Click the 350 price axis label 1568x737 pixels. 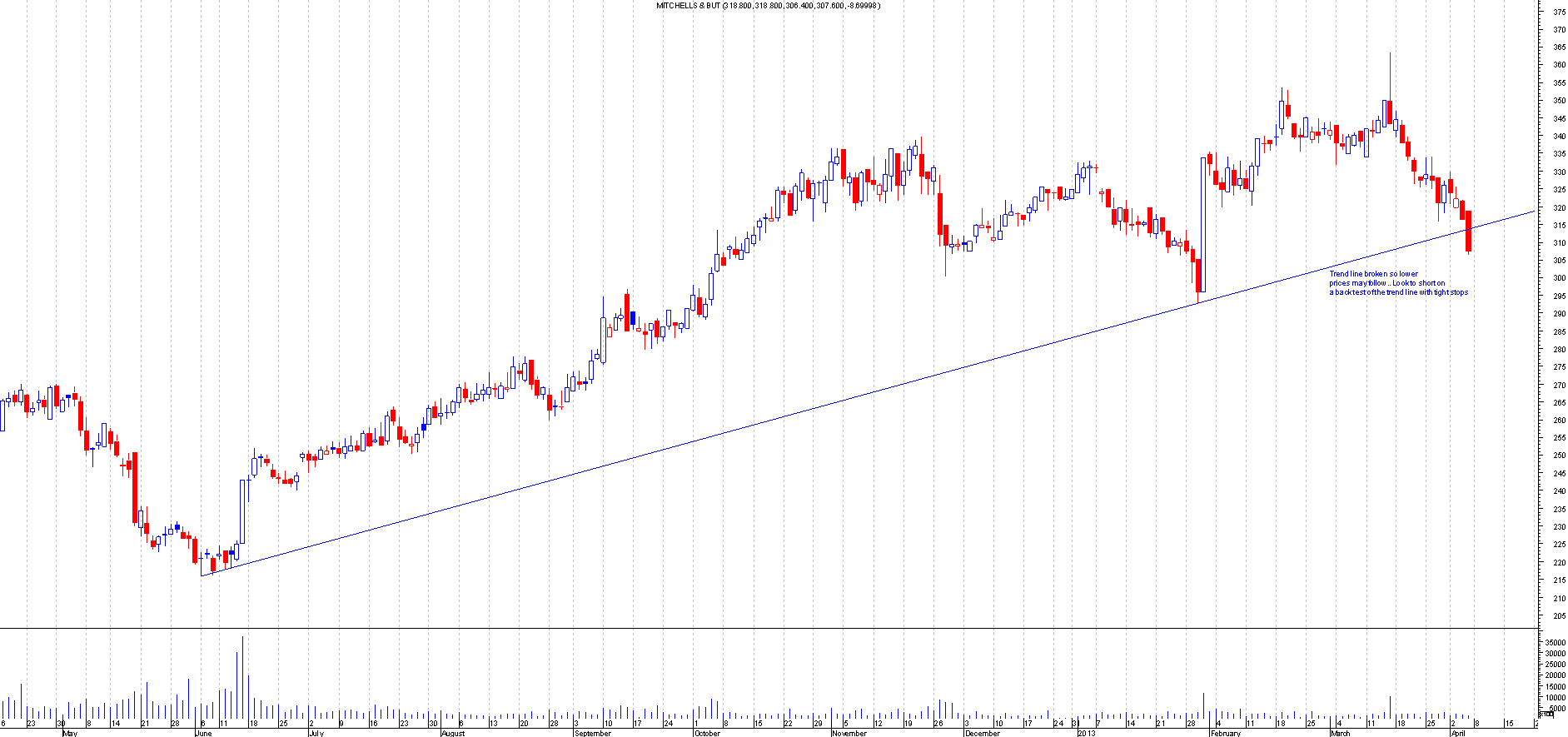pyautogui.click(x=1558, y=100)
